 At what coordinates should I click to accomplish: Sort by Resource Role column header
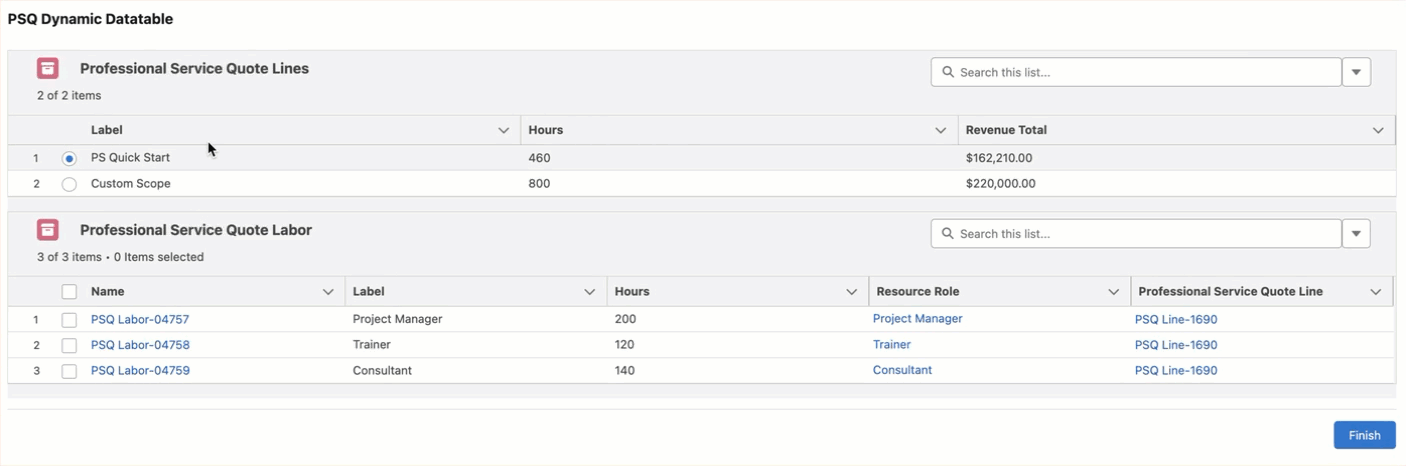pos(917,292)
